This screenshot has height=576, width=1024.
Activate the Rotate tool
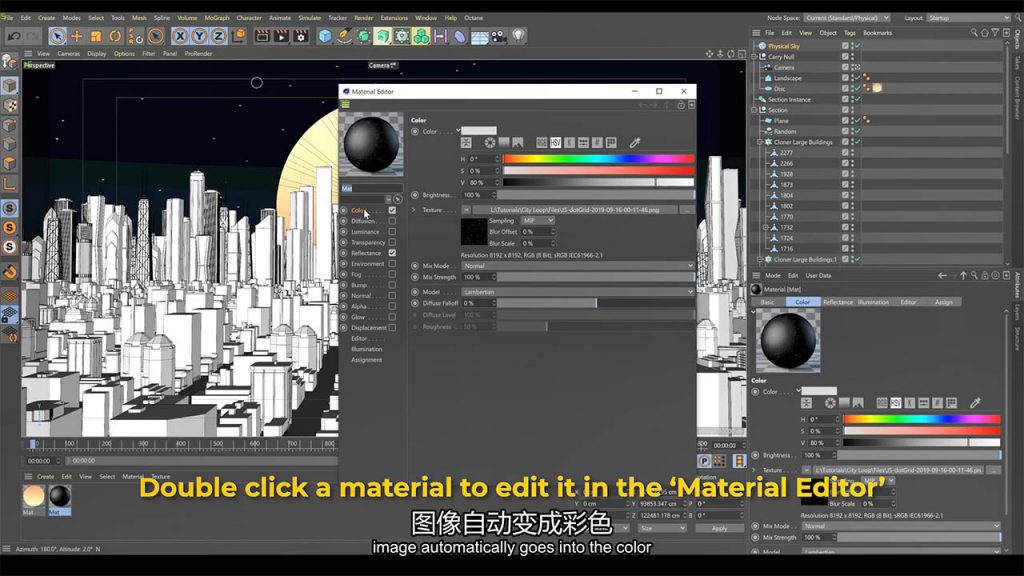click(116, 37)
